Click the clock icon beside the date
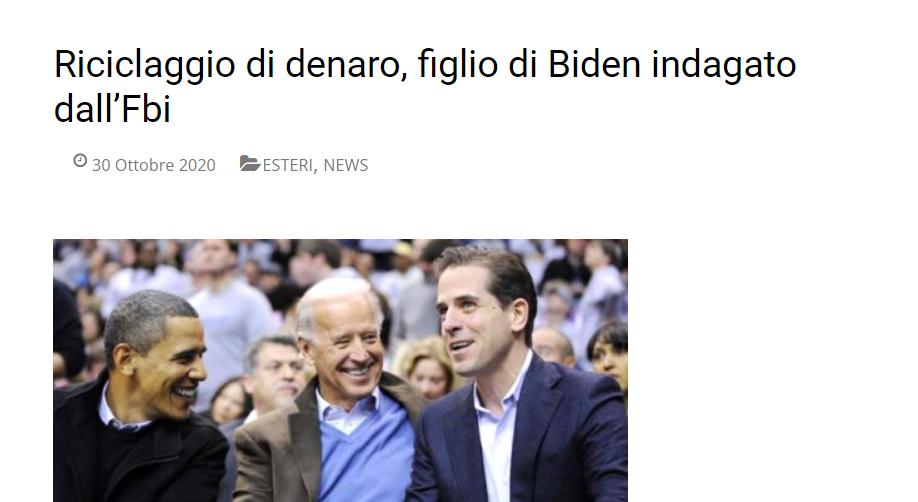This screenshot has width=918, height=502. (80, 160)
